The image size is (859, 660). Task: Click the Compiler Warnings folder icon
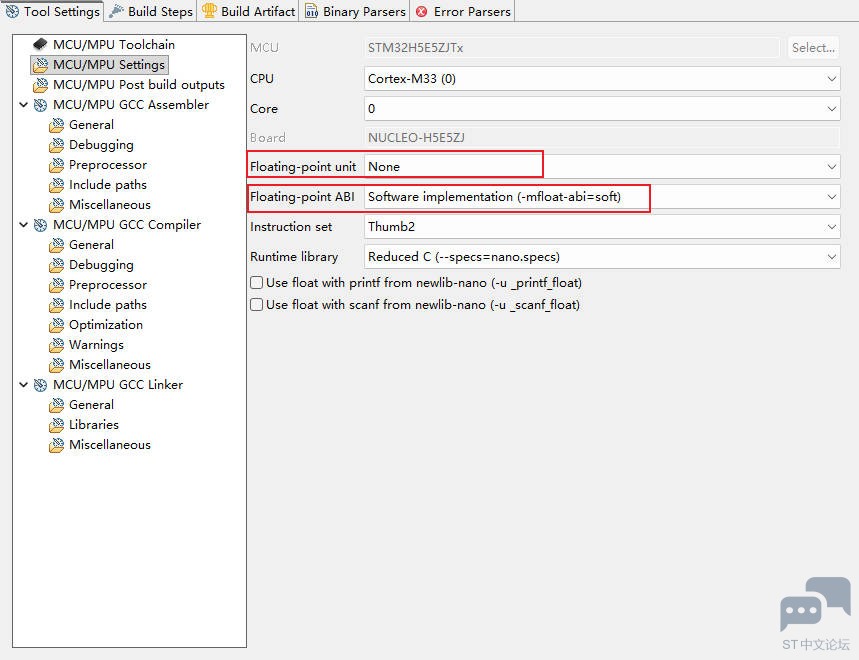point(56,345)
